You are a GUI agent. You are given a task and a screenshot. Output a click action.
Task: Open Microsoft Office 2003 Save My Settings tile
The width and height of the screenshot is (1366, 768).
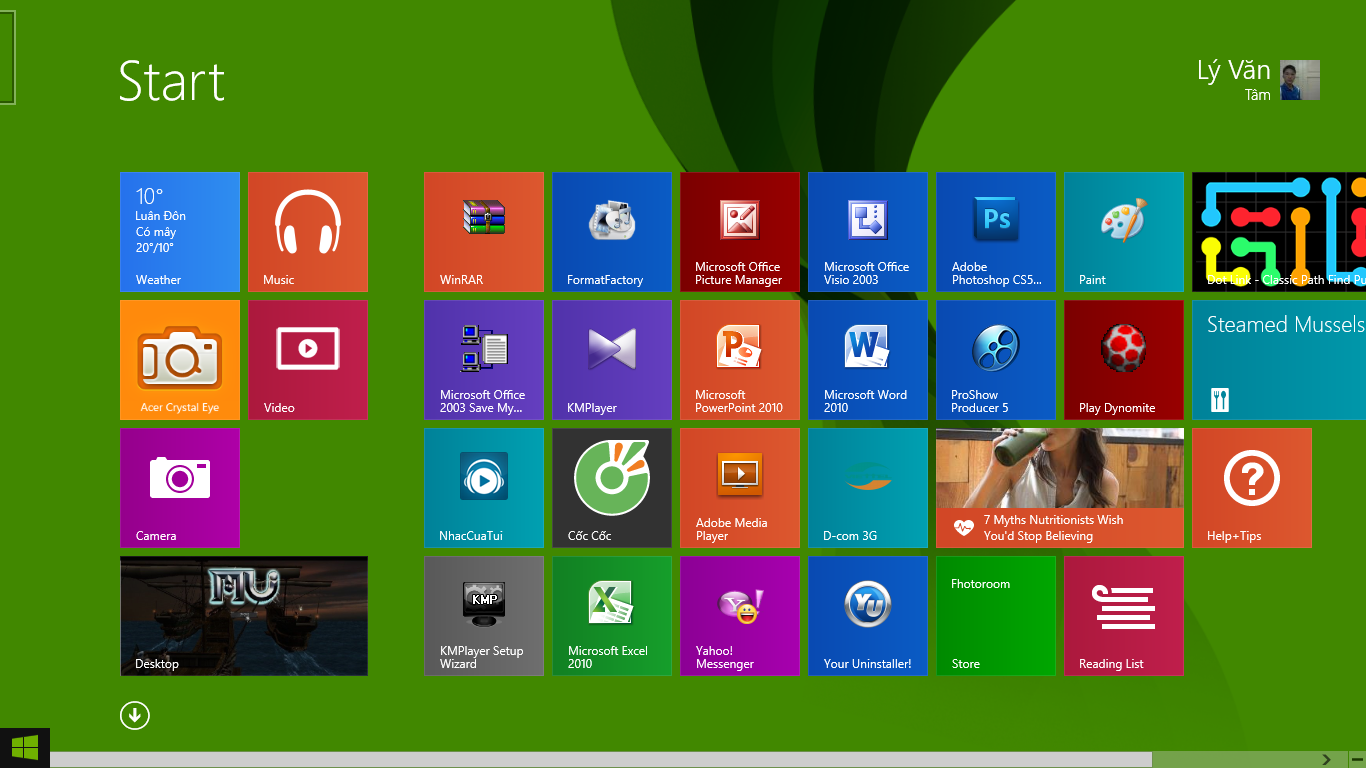point(484,360)
